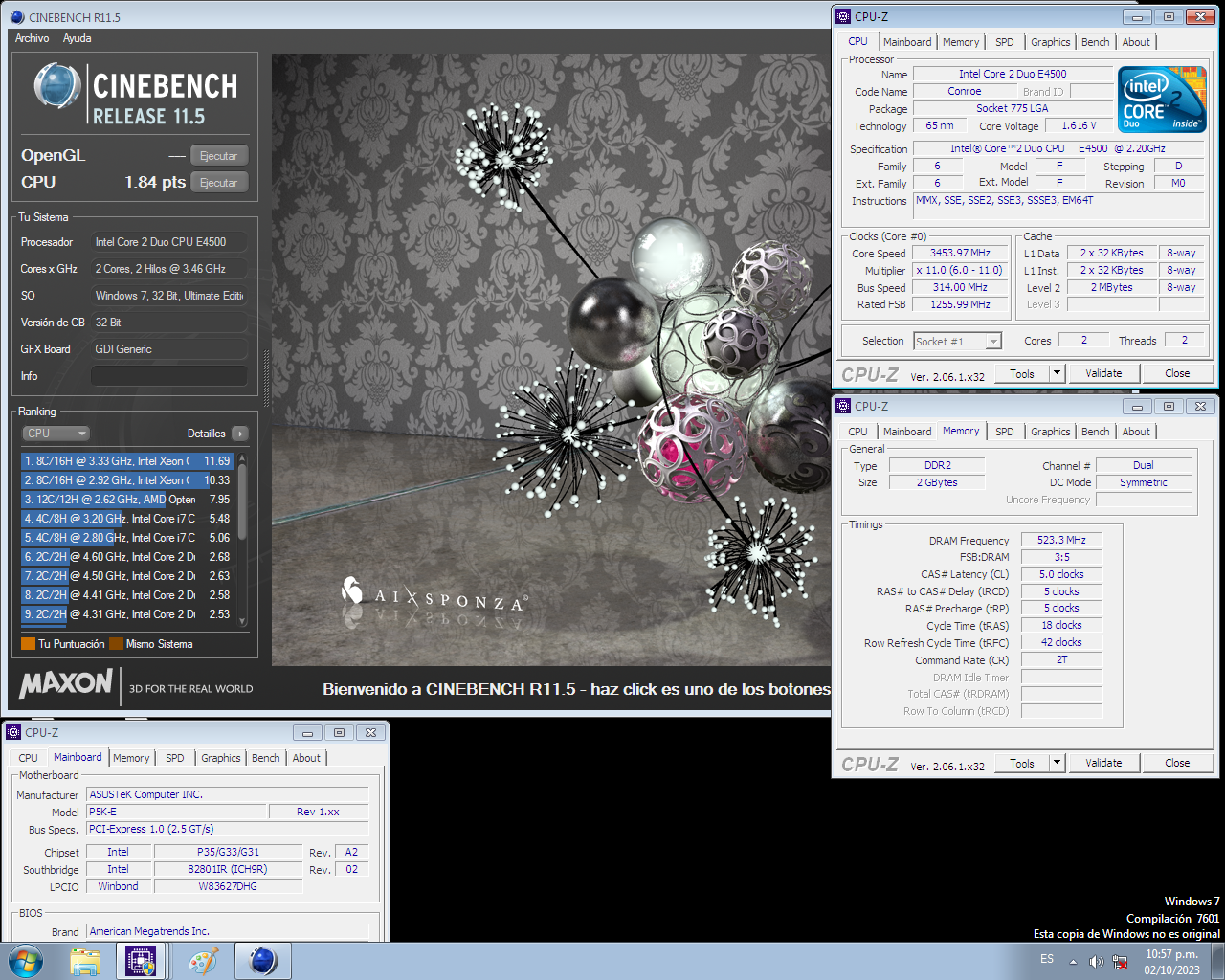1225x980 pixels.
Task: Click the network tray icon
Action: click(x=1120, y=961)
